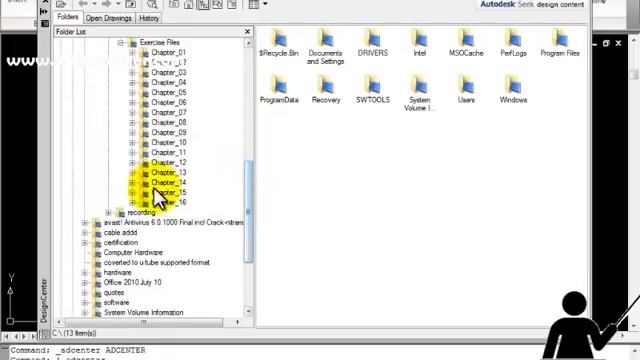Open the Back history dropdown arrow
This screenshot has width=640, height=360.
pyautogui.click(x=94, y=4)
